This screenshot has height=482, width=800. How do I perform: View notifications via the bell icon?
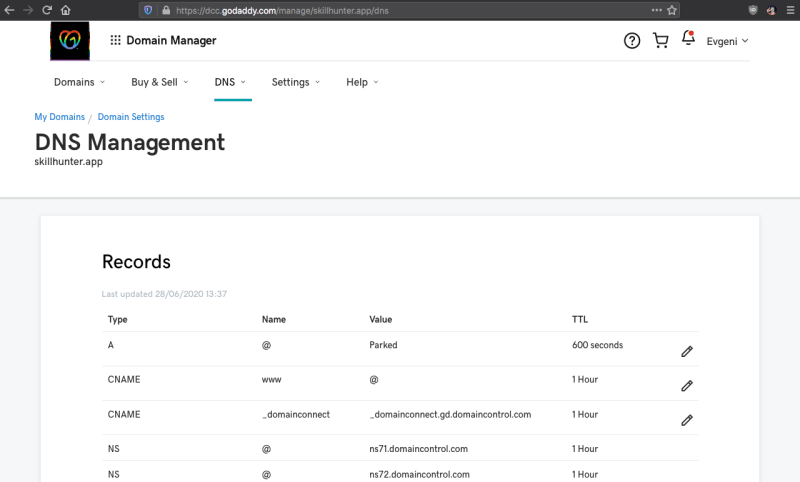pyautogui.click(x=688, y=38)
